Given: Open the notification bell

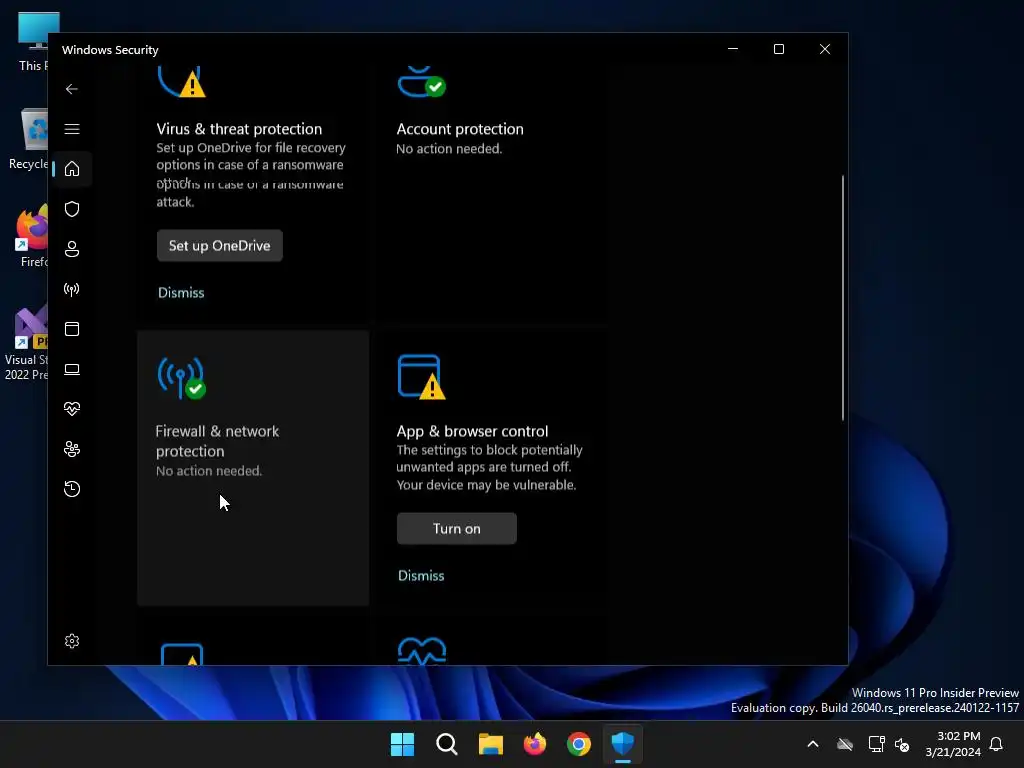Looking at the screenshot, I should coord(997,744).
